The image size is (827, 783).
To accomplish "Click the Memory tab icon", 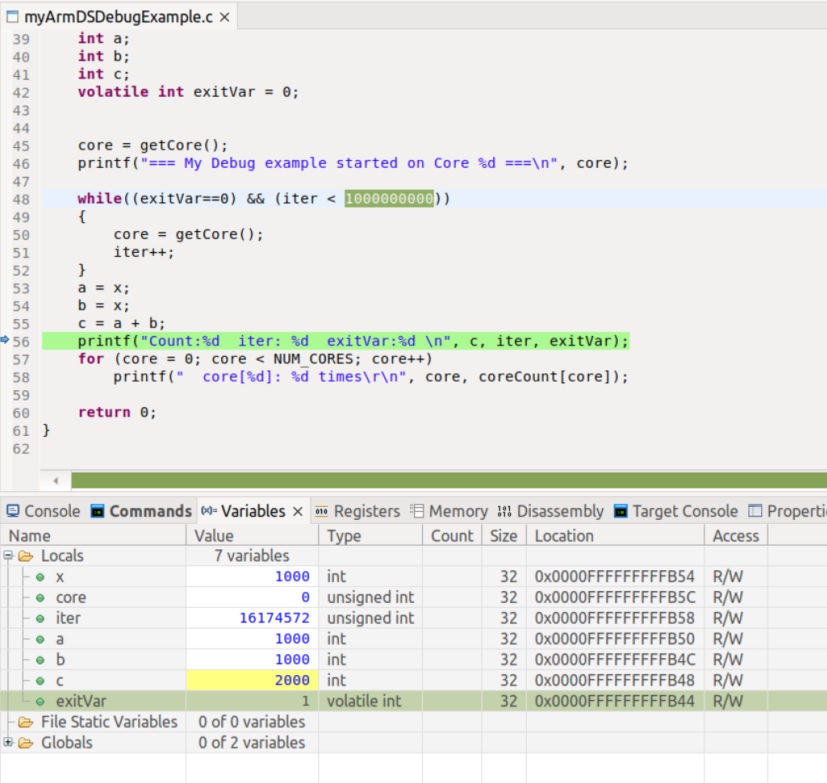I will (x=417, y=511).
